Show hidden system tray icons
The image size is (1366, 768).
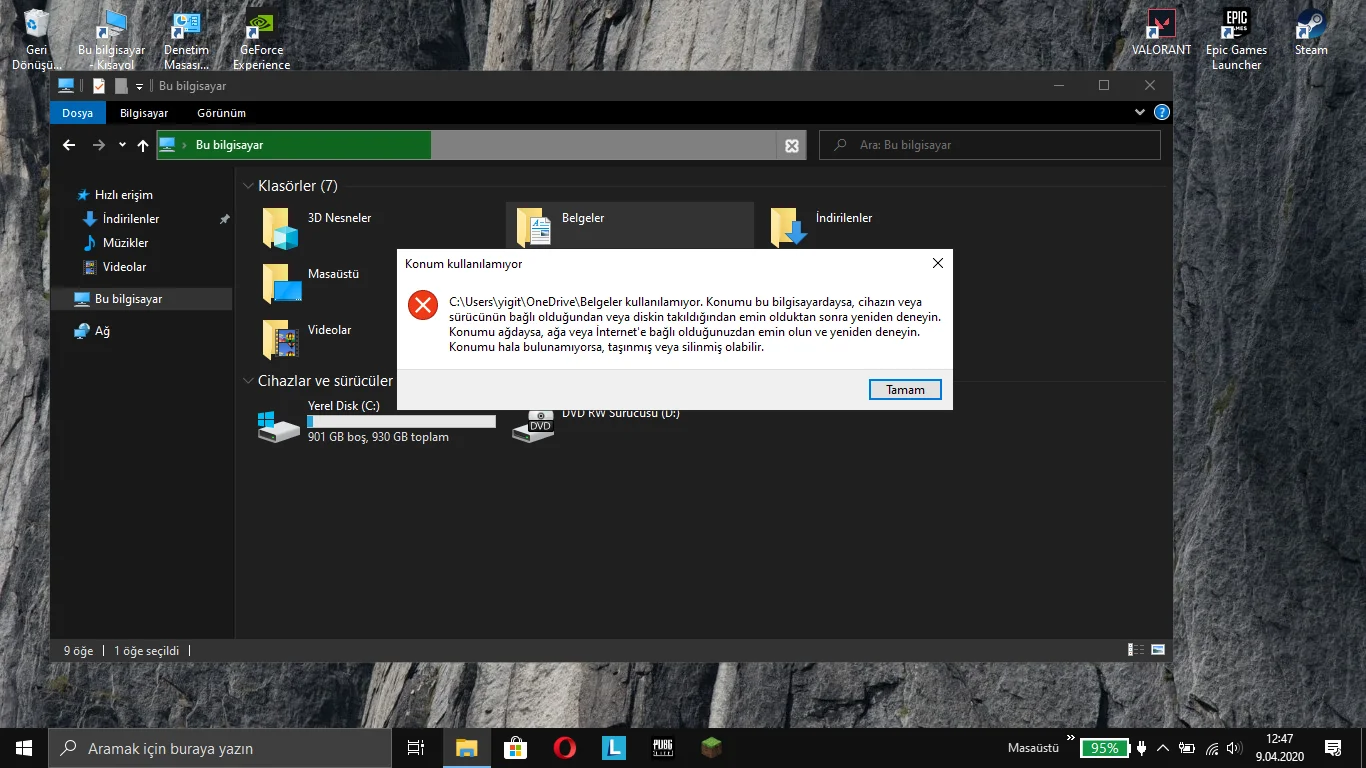click(1163, 748)
